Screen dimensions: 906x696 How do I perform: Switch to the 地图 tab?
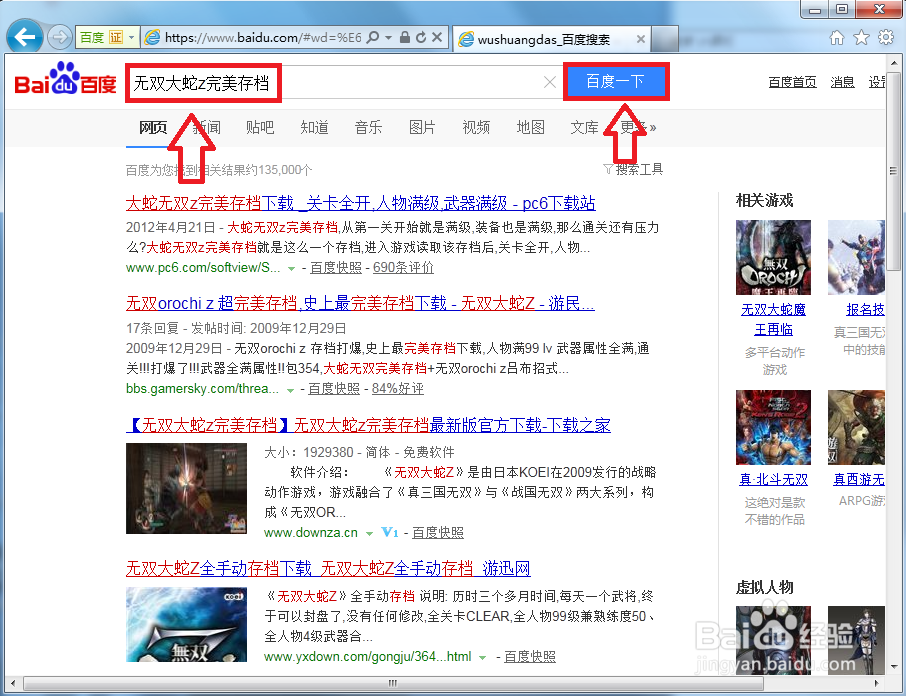pos(530,127)
